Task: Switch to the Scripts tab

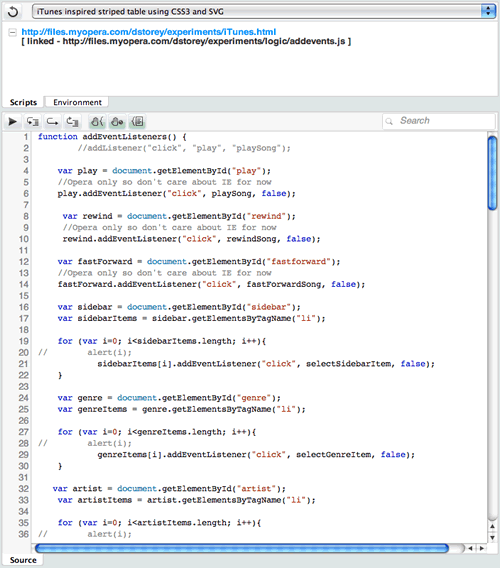Action: (23, 103)
